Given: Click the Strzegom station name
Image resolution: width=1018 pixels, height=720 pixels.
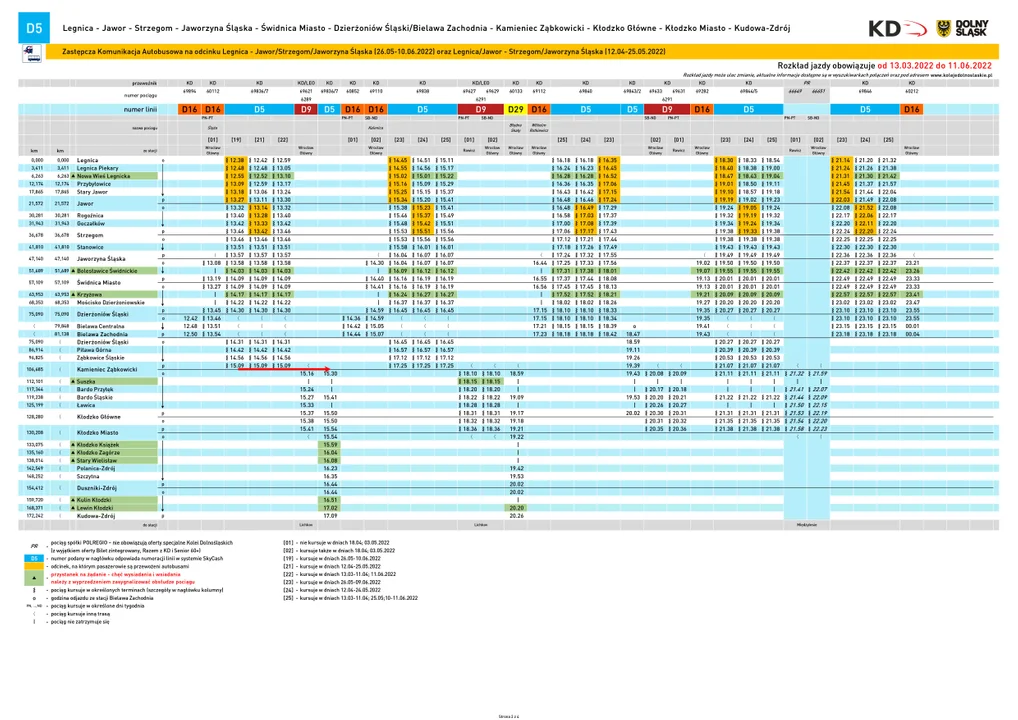Looking at the screenshot, I should click(x=90, y=235).
